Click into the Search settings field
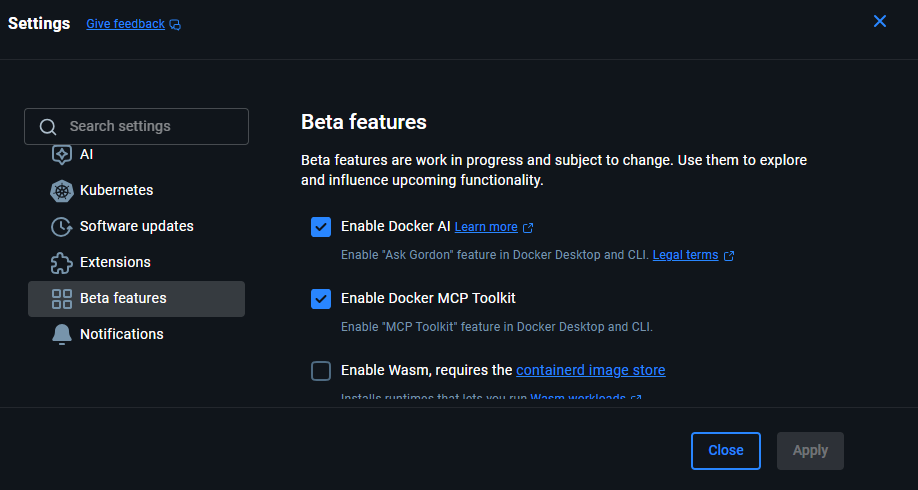918x490 pixels. click(150, 127)
